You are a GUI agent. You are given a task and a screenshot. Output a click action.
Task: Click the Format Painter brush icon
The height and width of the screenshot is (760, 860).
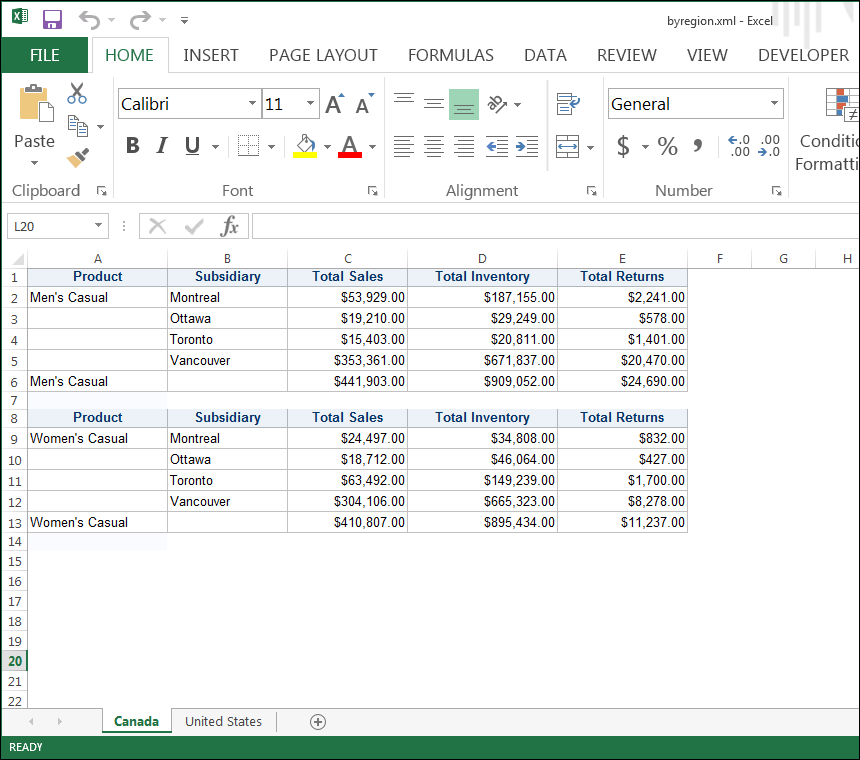[77, 157]
